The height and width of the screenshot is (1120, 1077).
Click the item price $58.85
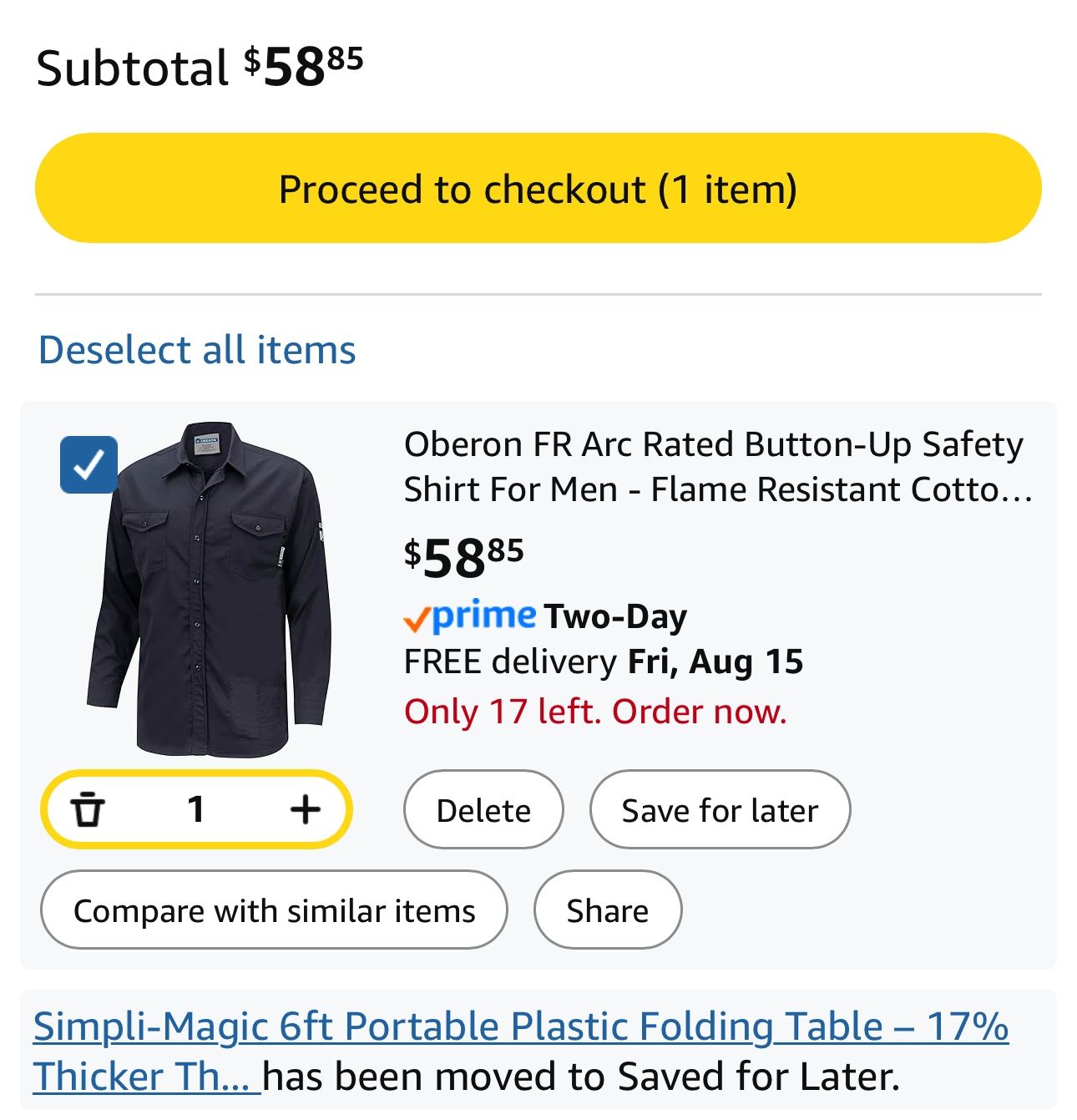463,557
